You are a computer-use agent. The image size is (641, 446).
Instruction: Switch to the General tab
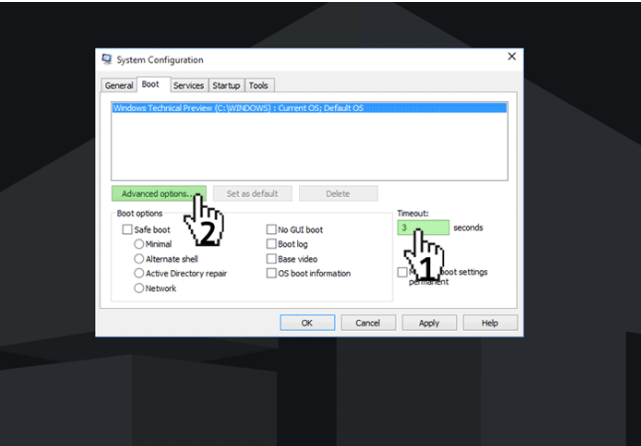tap(119, 85)
